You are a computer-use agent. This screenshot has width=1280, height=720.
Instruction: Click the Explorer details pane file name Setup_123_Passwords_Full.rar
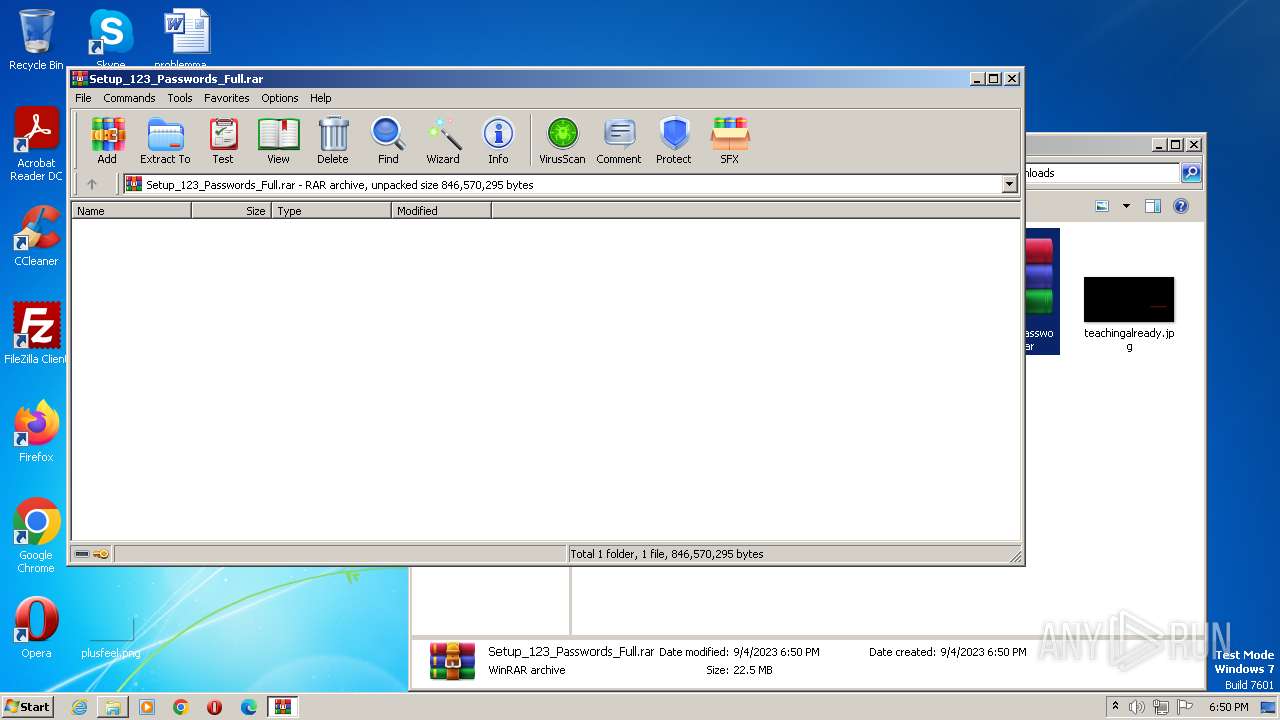[571, 652]
